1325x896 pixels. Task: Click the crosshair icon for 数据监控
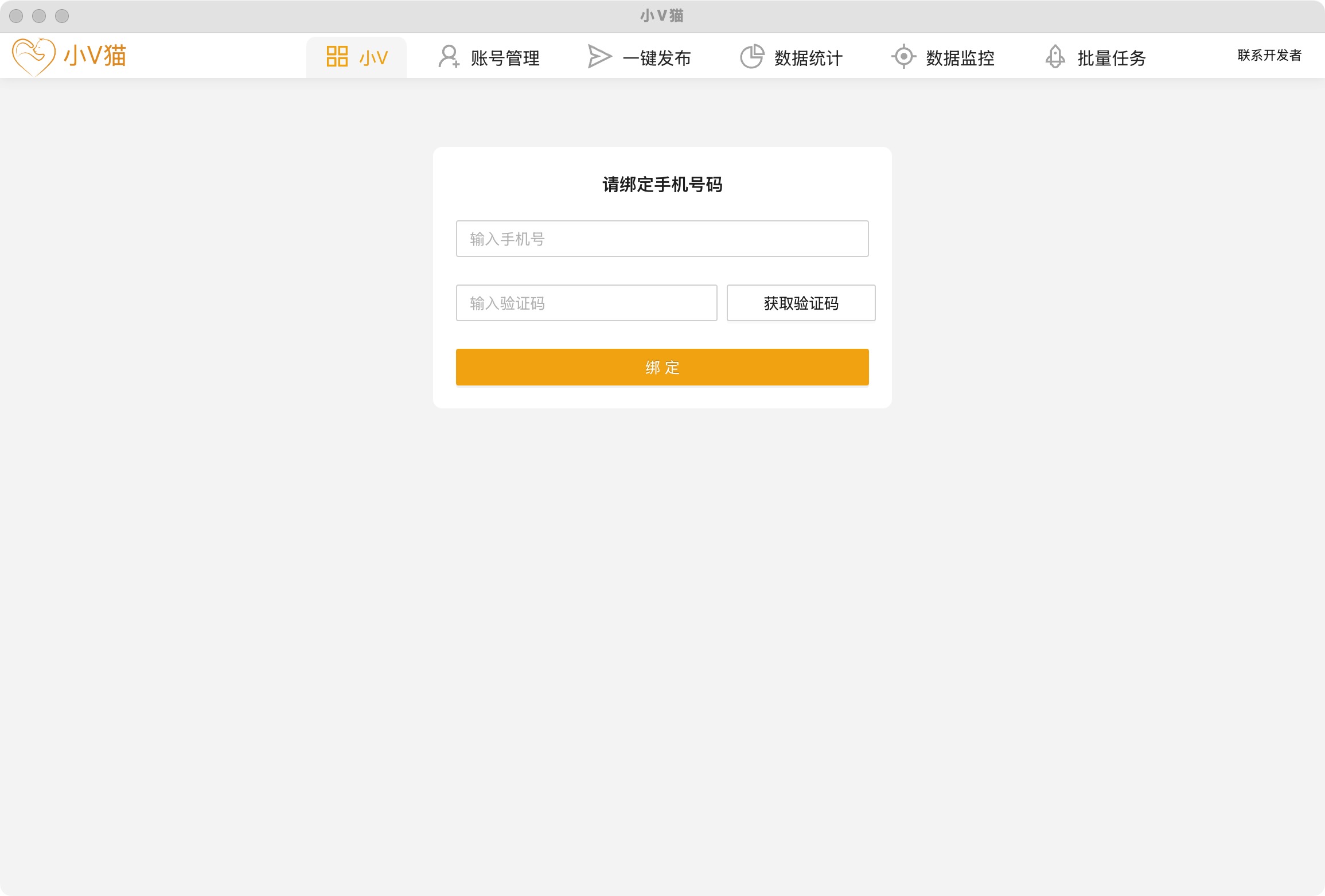tap(904, 56)
